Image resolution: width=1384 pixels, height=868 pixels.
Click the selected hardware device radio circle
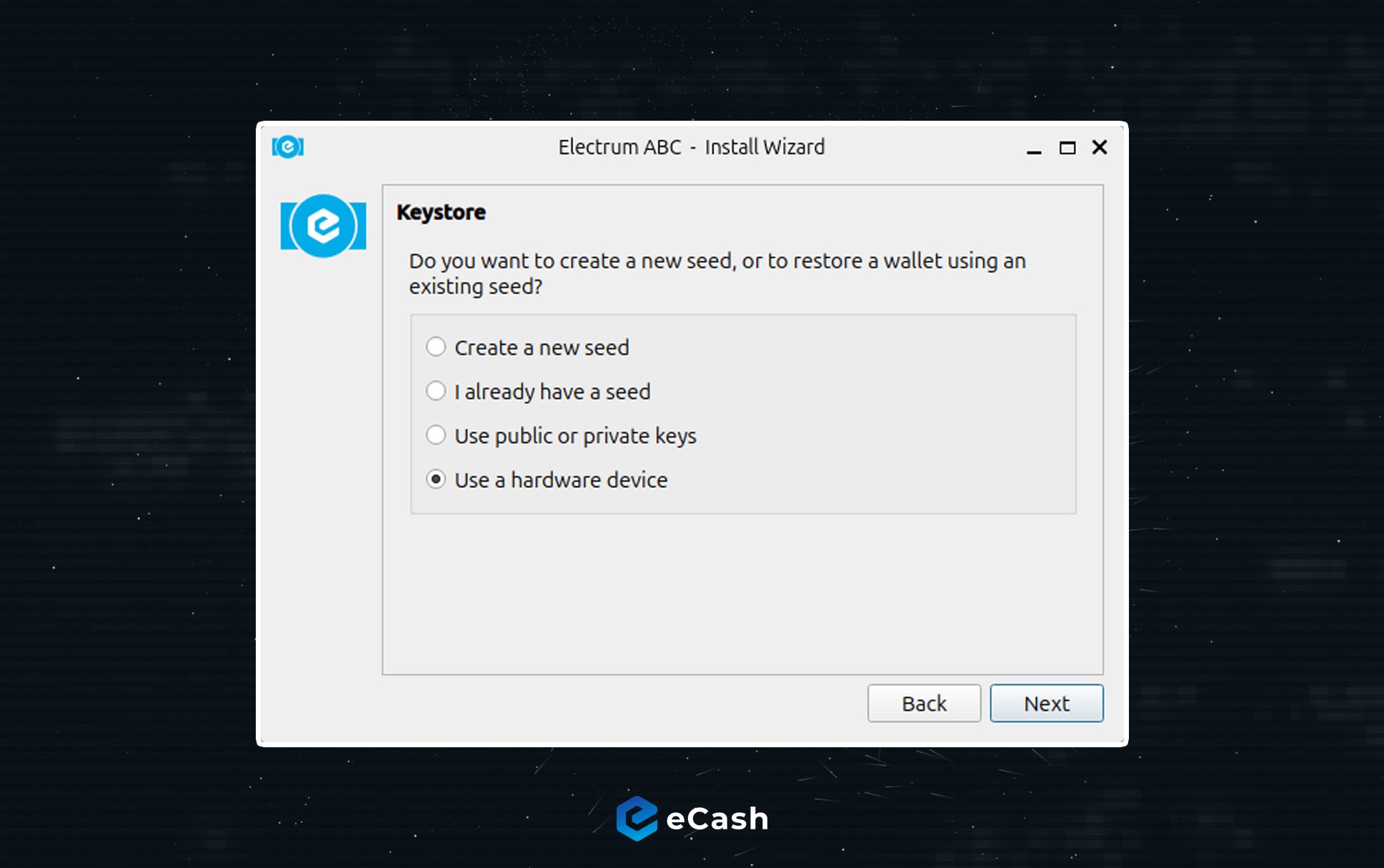pyautogui.click(x=436, y=479)
